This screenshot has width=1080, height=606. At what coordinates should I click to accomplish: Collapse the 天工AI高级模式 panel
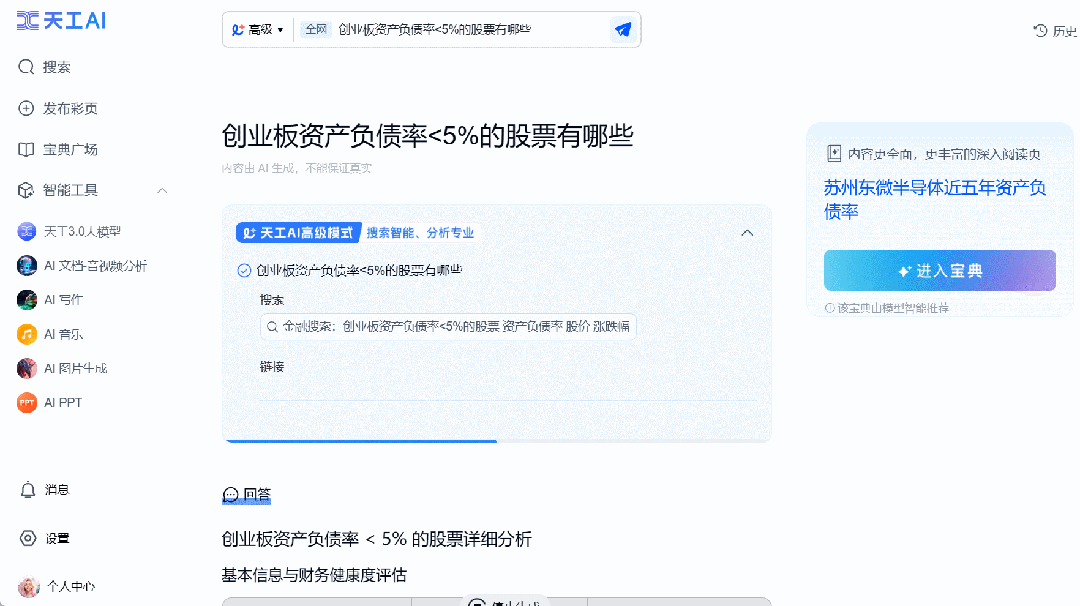point(747,232)
